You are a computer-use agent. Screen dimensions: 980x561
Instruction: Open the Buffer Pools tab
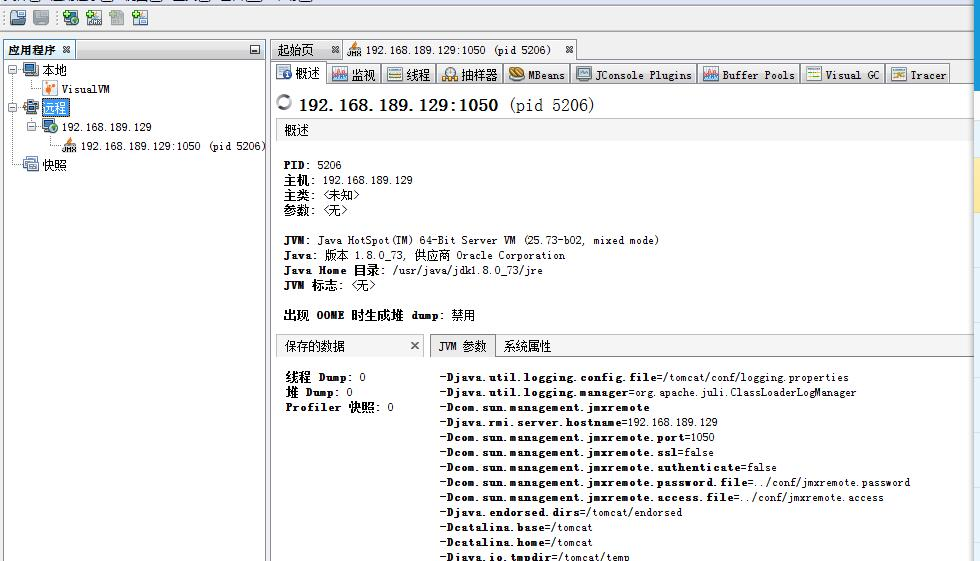749,75
